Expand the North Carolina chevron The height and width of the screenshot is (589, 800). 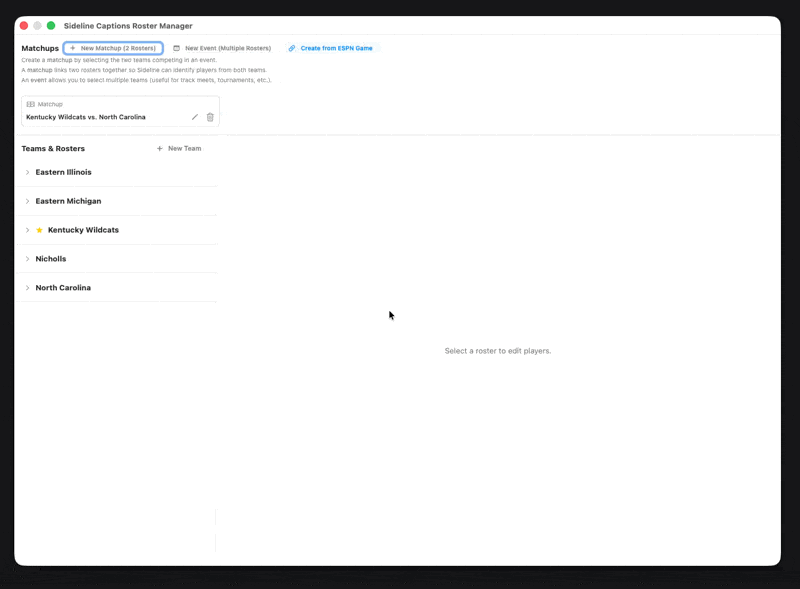(x=27, y=288)
